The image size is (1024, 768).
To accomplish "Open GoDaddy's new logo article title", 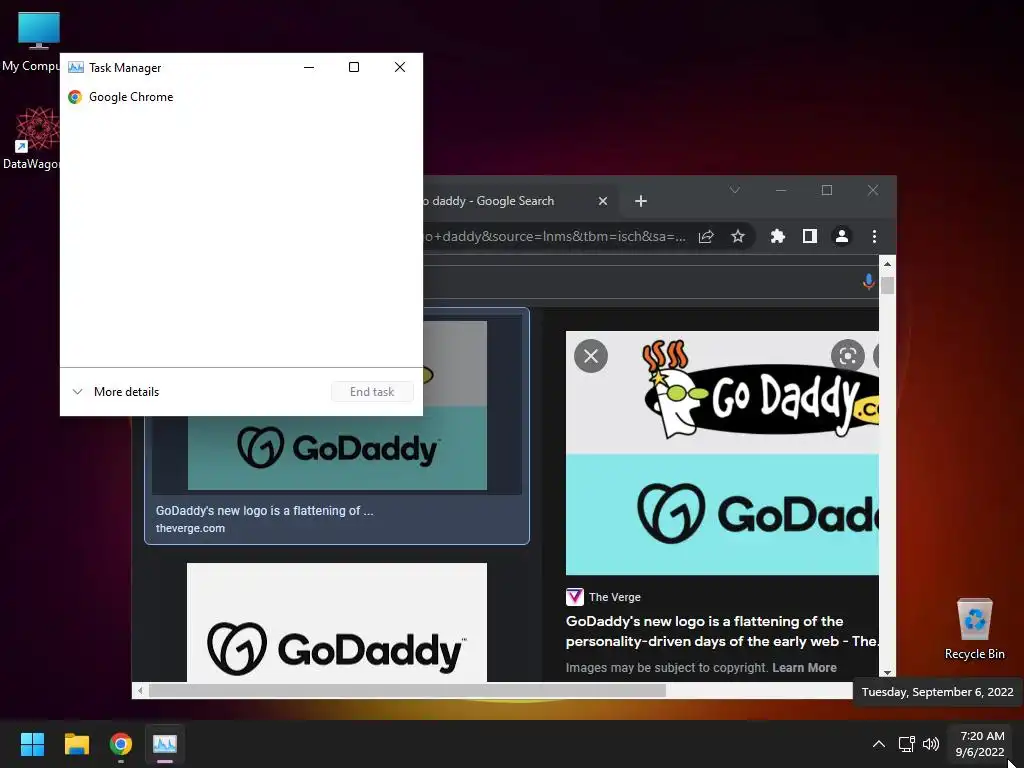I will pyautogui.click(x=722, y=631).
